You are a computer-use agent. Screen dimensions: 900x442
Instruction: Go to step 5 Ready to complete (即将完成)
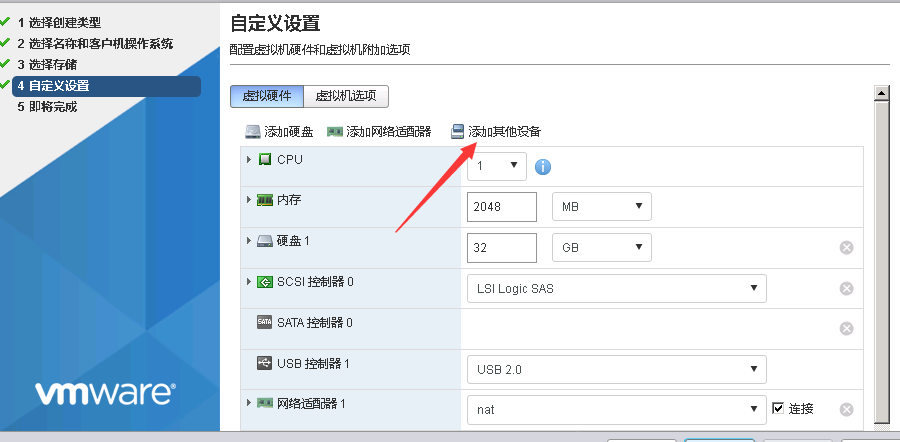(47, 107)
